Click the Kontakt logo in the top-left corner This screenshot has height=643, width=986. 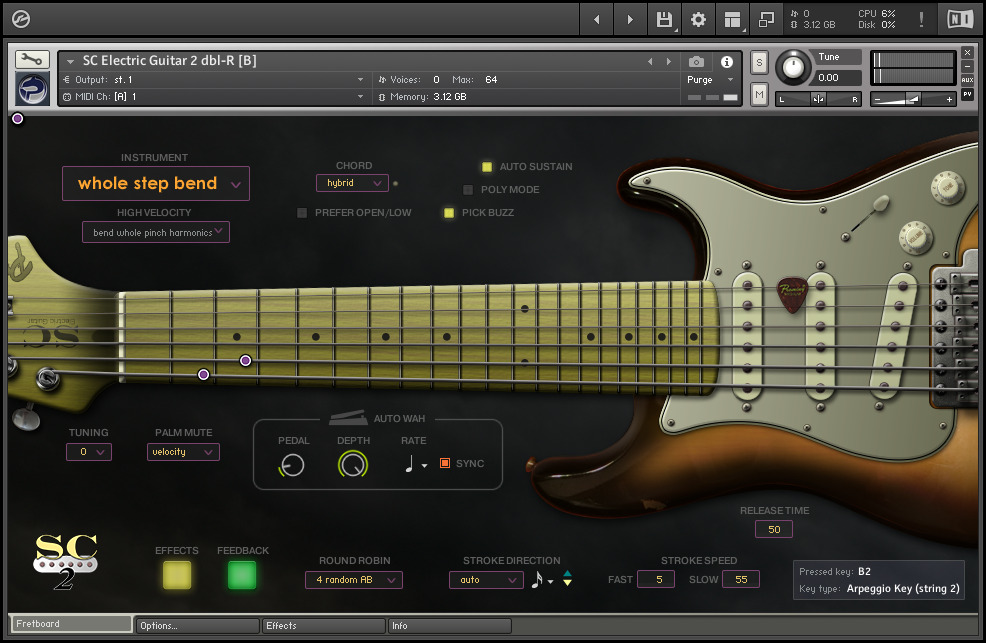(21, 19)
